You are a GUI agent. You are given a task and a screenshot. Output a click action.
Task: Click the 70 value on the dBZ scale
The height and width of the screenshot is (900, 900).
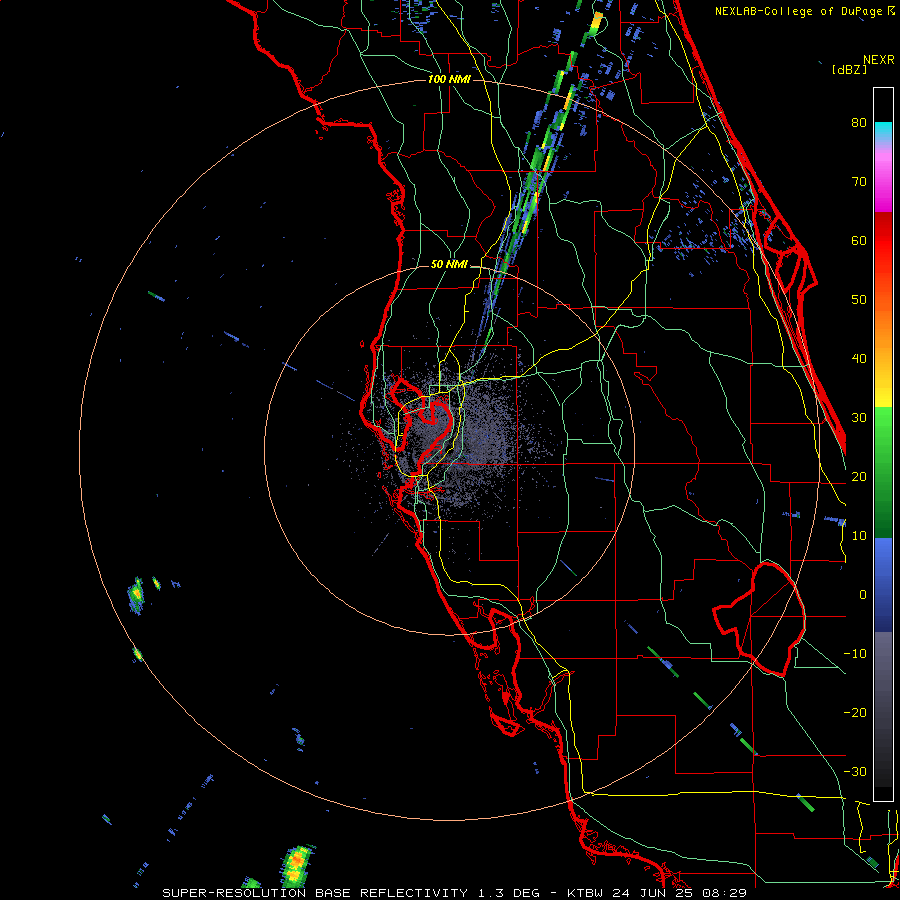(859, 181)
